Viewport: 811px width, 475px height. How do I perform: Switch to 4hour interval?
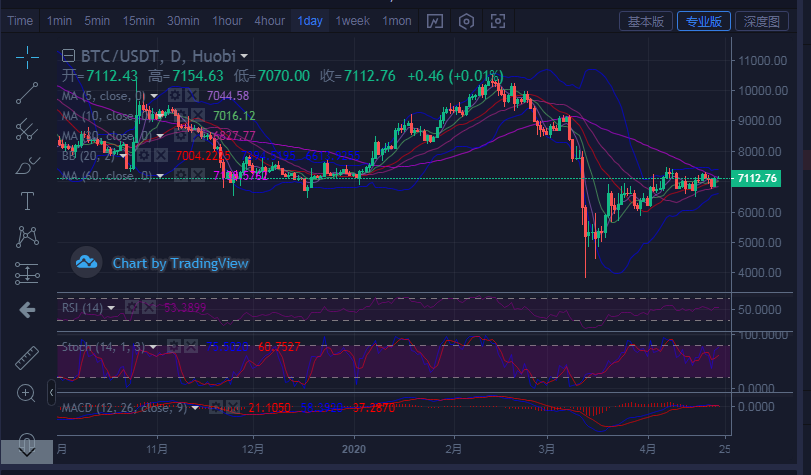point(269,21)
